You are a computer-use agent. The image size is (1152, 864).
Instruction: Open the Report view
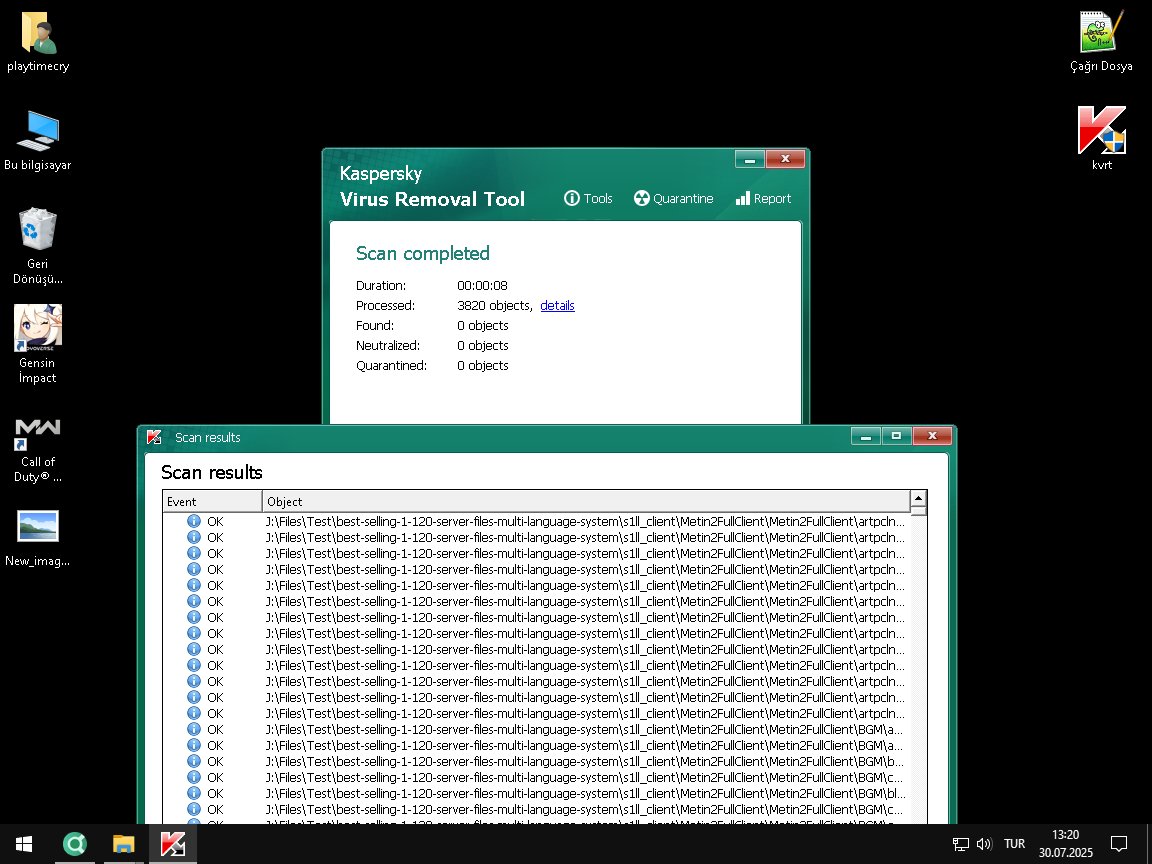(x=763, y=198)
